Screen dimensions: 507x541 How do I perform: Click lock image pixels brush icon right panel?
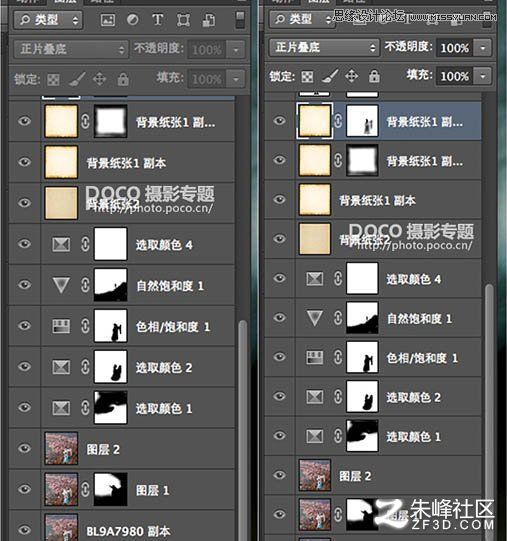(330, 76)
